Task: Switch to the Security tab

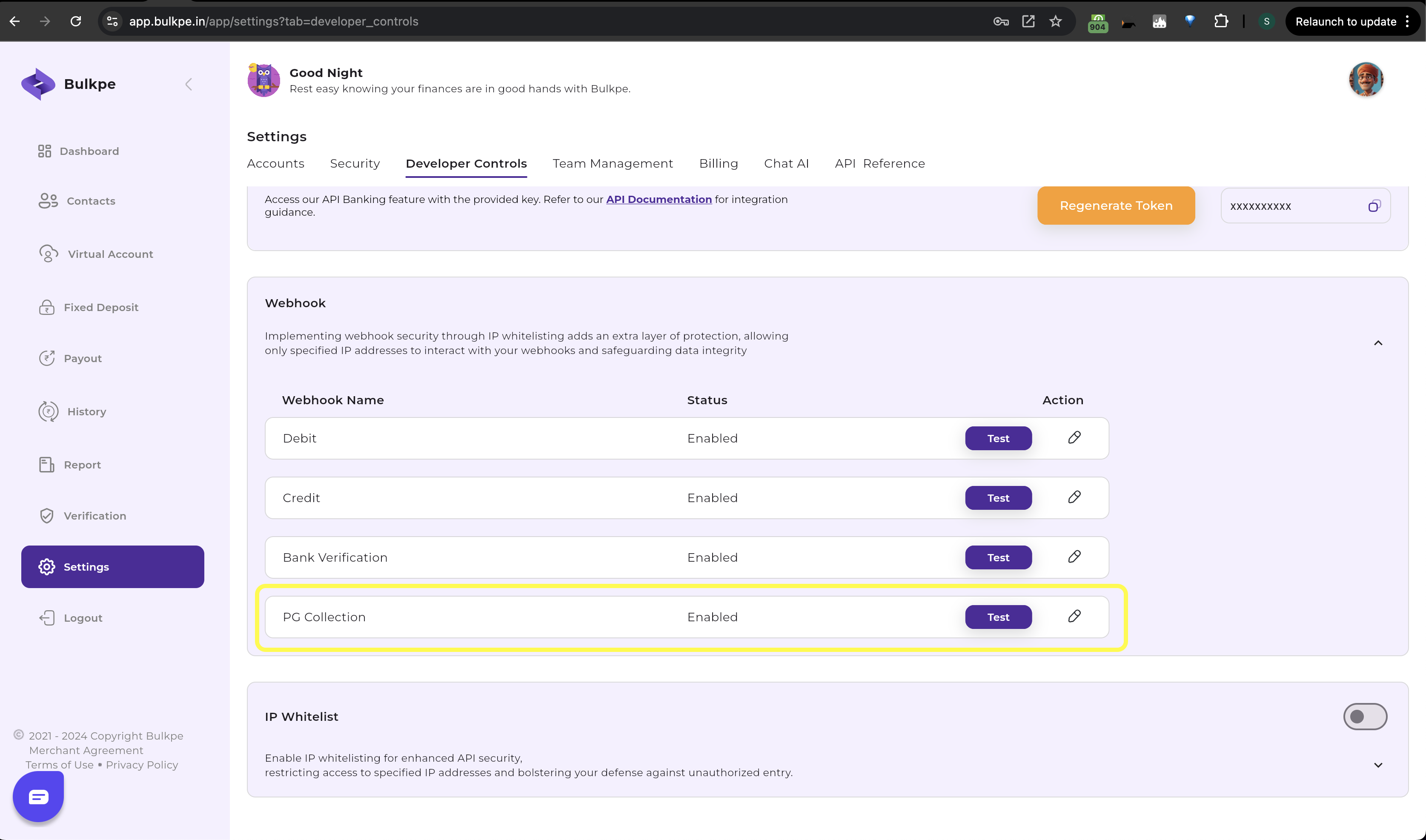Action: 355,163
